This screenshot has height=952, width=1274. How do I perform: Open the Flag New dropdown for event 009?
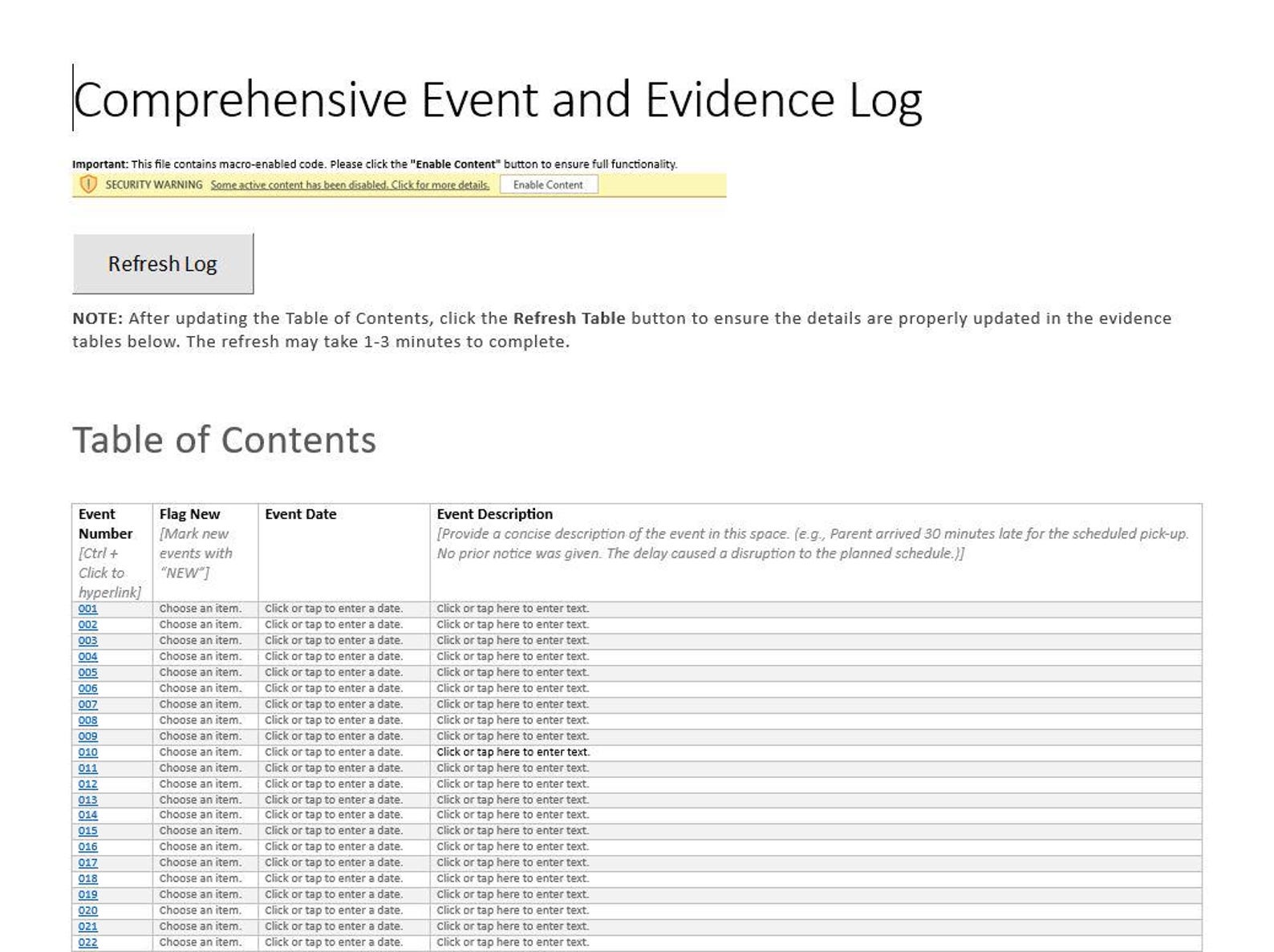coord(201,736)
